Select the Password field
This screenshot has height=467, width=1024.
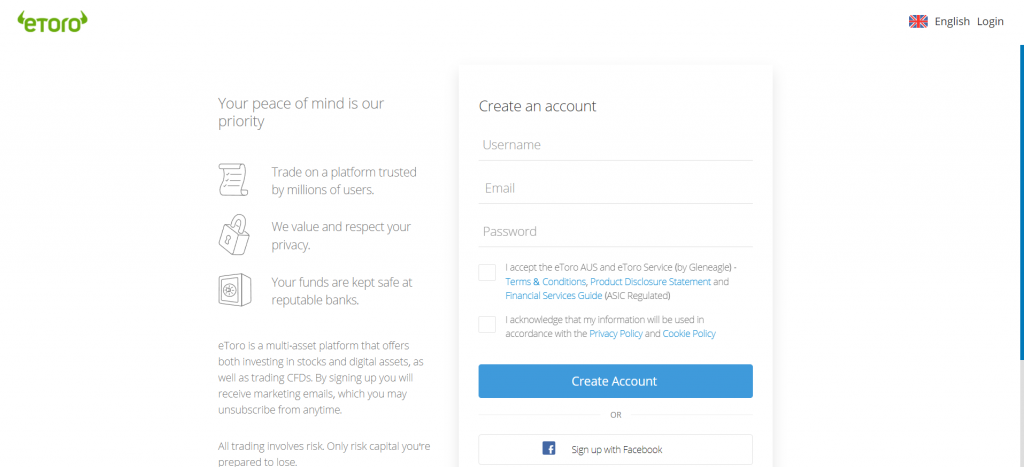click(615, 231)
